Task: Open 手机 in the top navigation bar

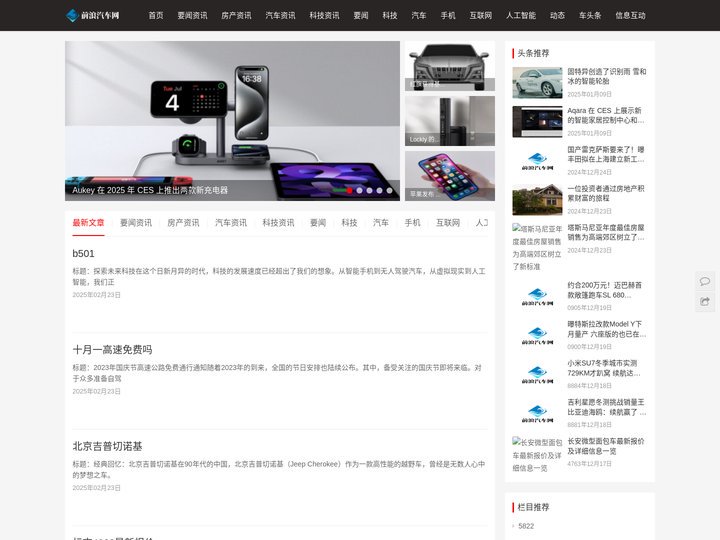Action: (448, 15)
